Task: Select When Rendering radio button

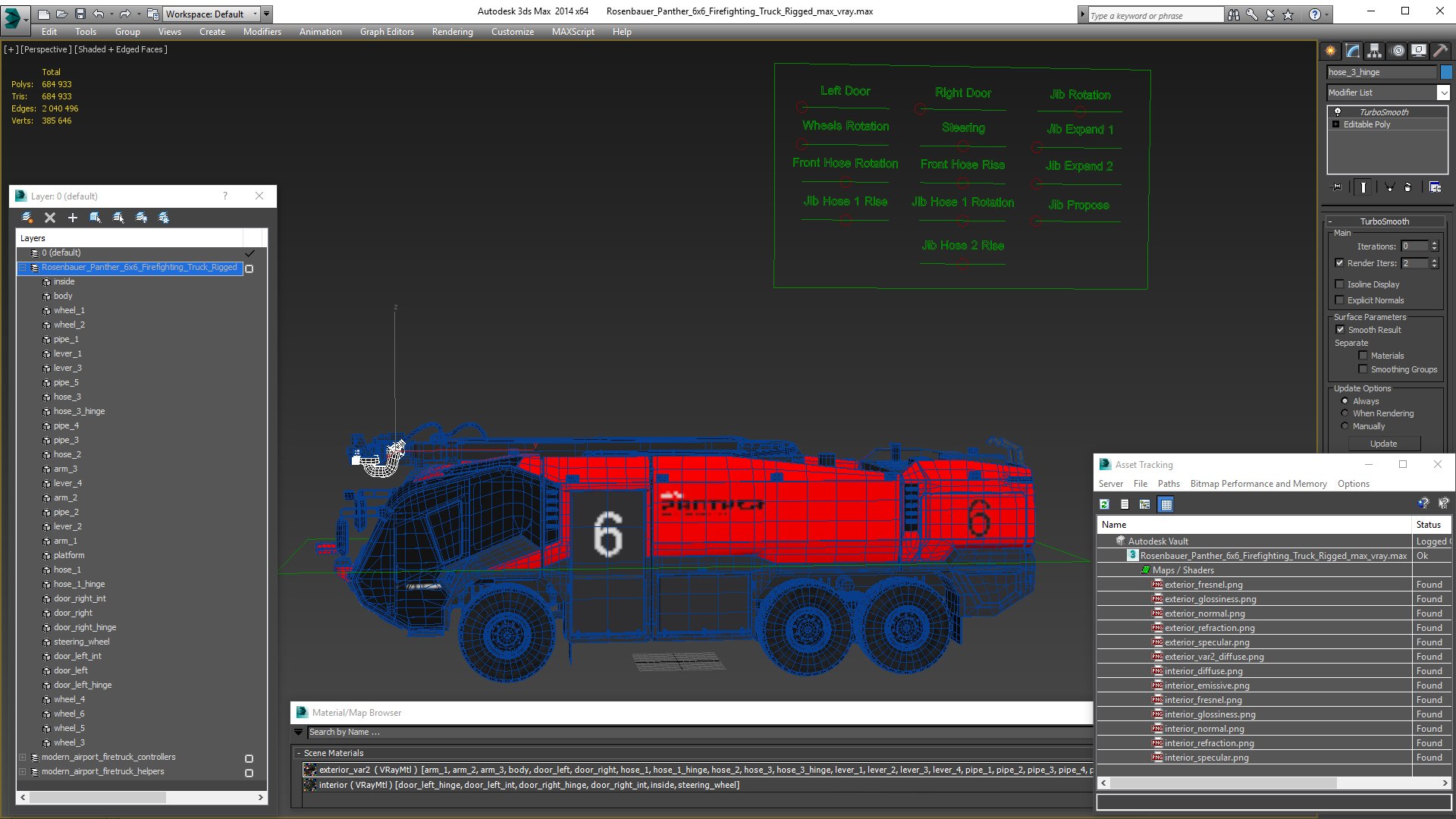Action: (x=1345, y=413)
